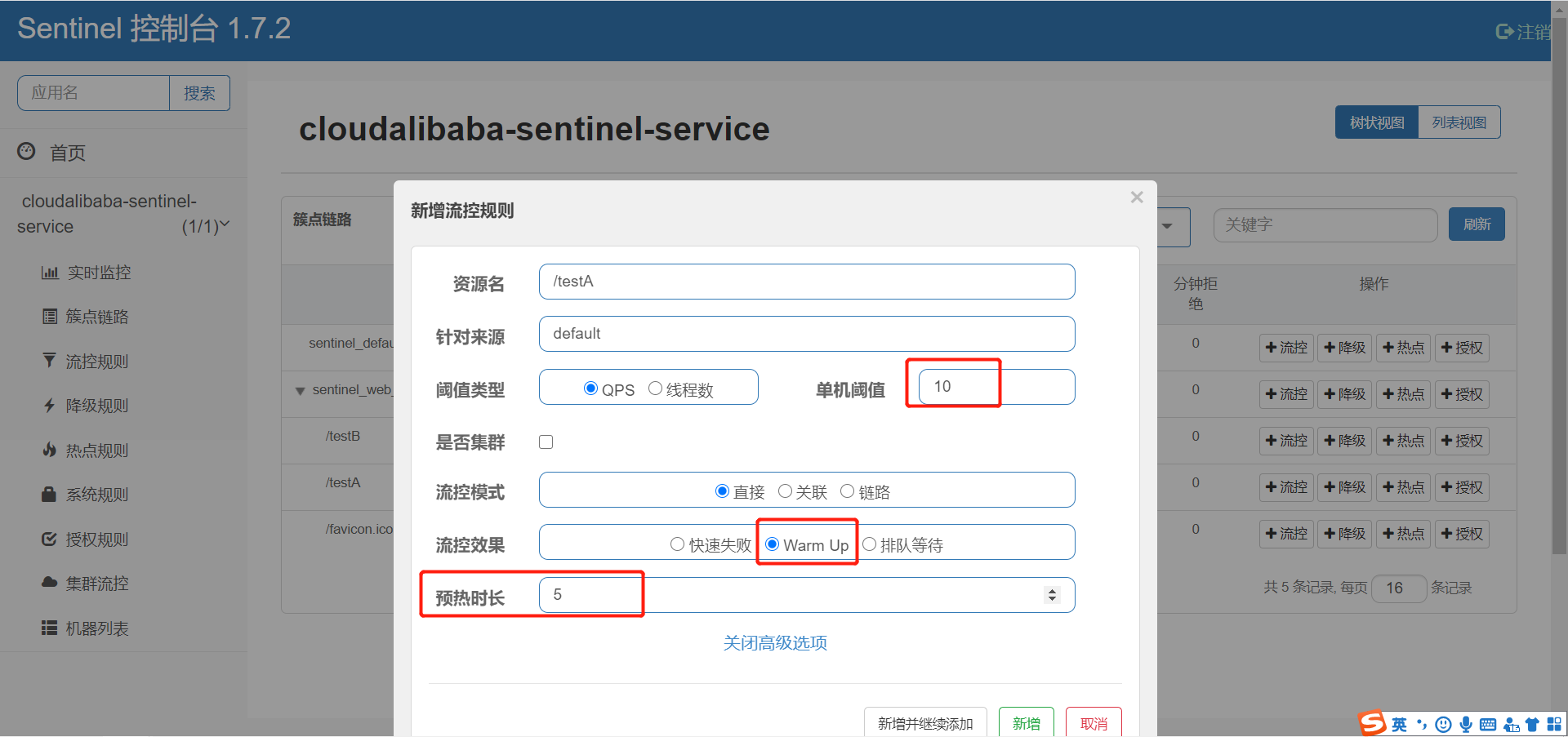Screen dimensions: 1568x737
Task: Click the red 取消 button
Action: pos(1094,722)
